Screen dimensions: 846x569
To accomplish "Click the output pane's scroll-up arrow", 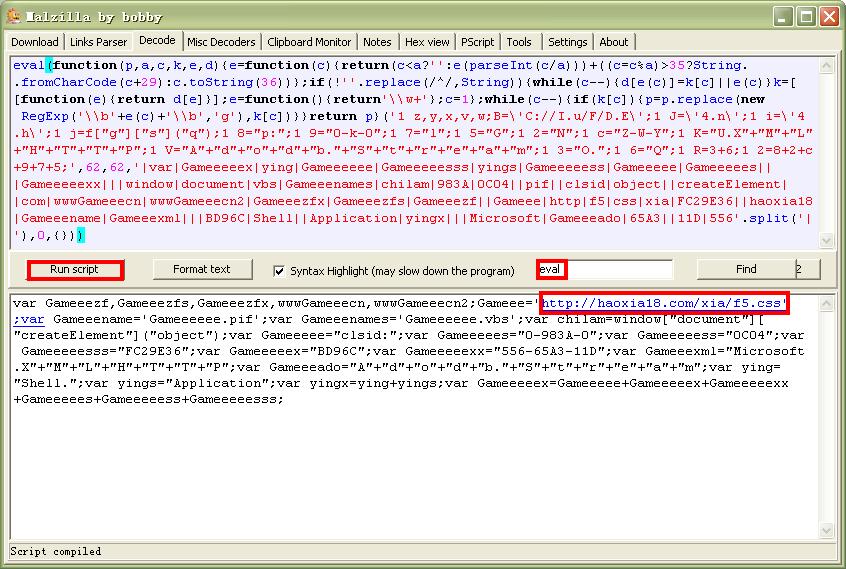I will 826,304.
